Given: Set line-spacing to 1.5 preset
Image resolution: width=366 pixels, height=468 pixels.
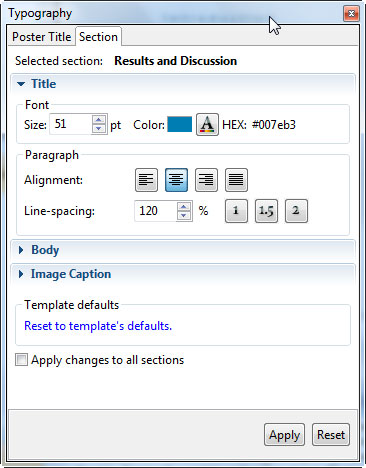Looking at the screenshot, I should pos(266,211).
